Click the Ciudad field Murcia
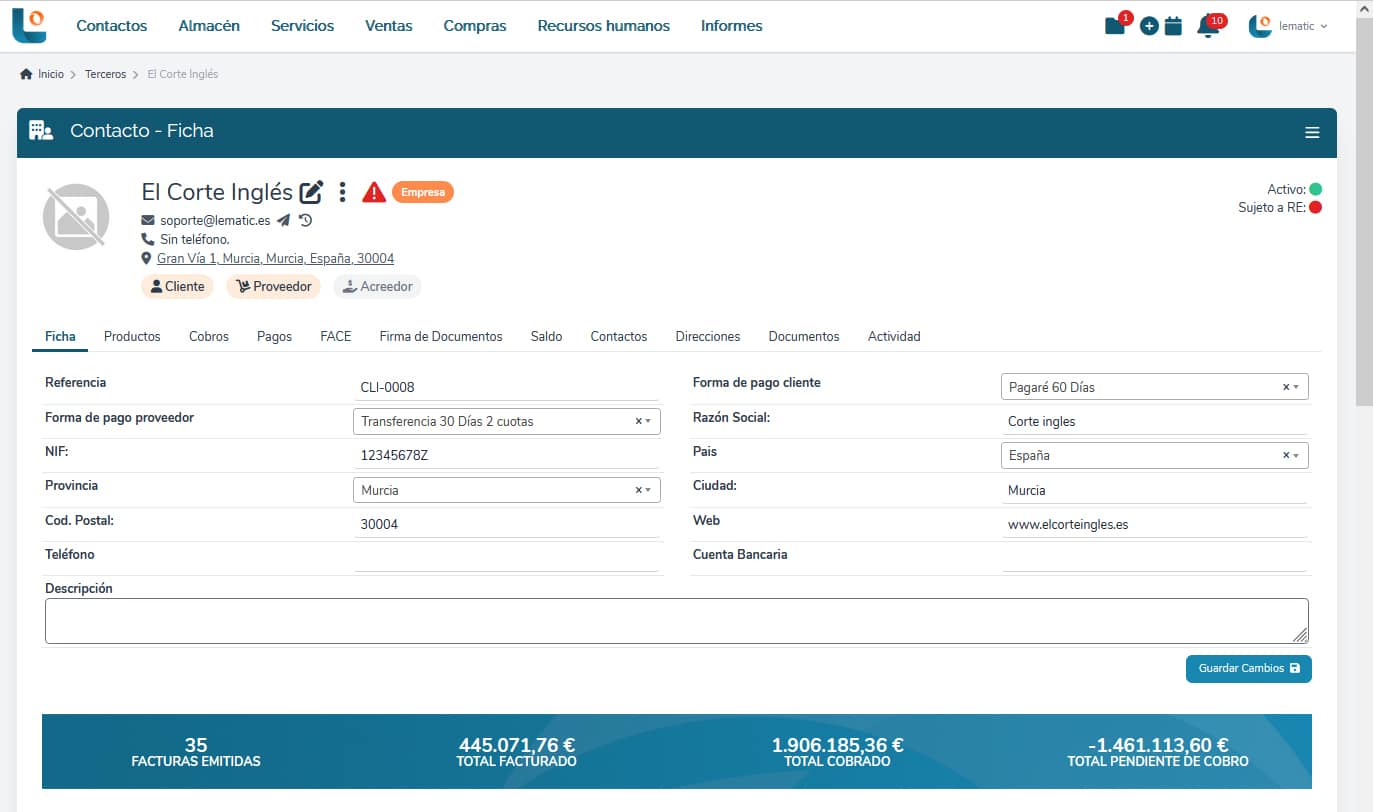This screenshot has width=1373, height=812. tap(1154, 490)
